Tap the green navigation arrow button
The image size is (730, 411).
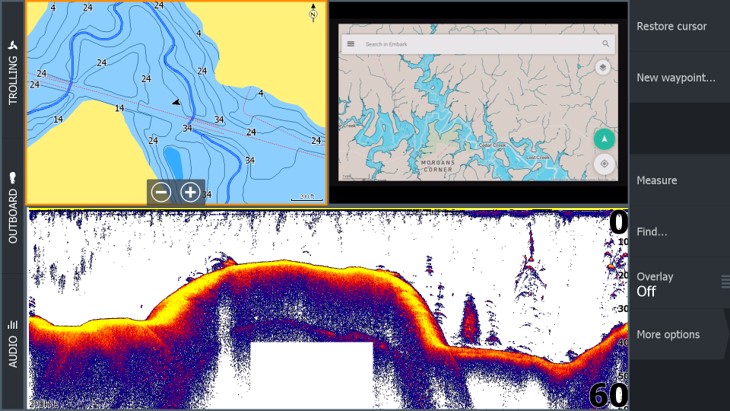pyautogui.click(x=603, y=139)
